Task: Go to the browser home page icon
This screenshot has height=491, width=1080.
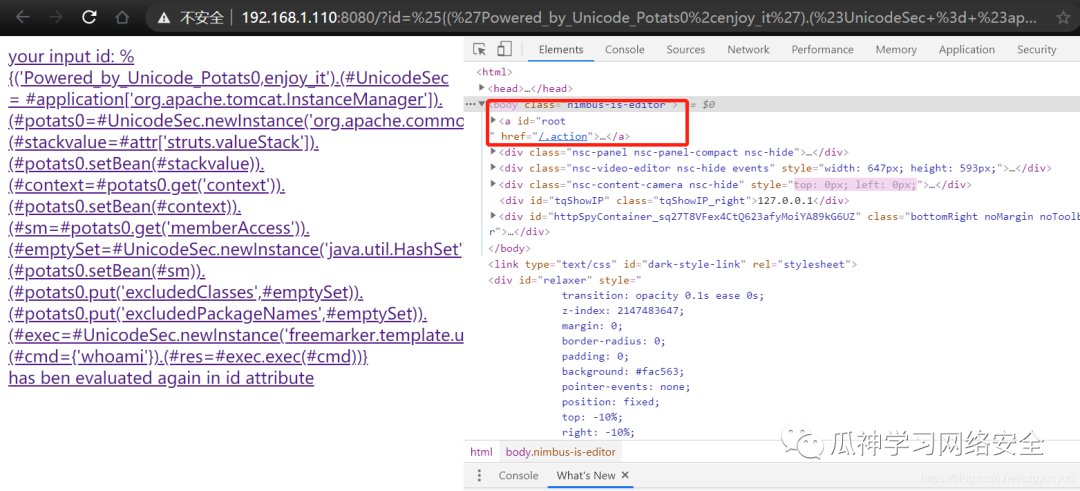Action: point(122,17)
